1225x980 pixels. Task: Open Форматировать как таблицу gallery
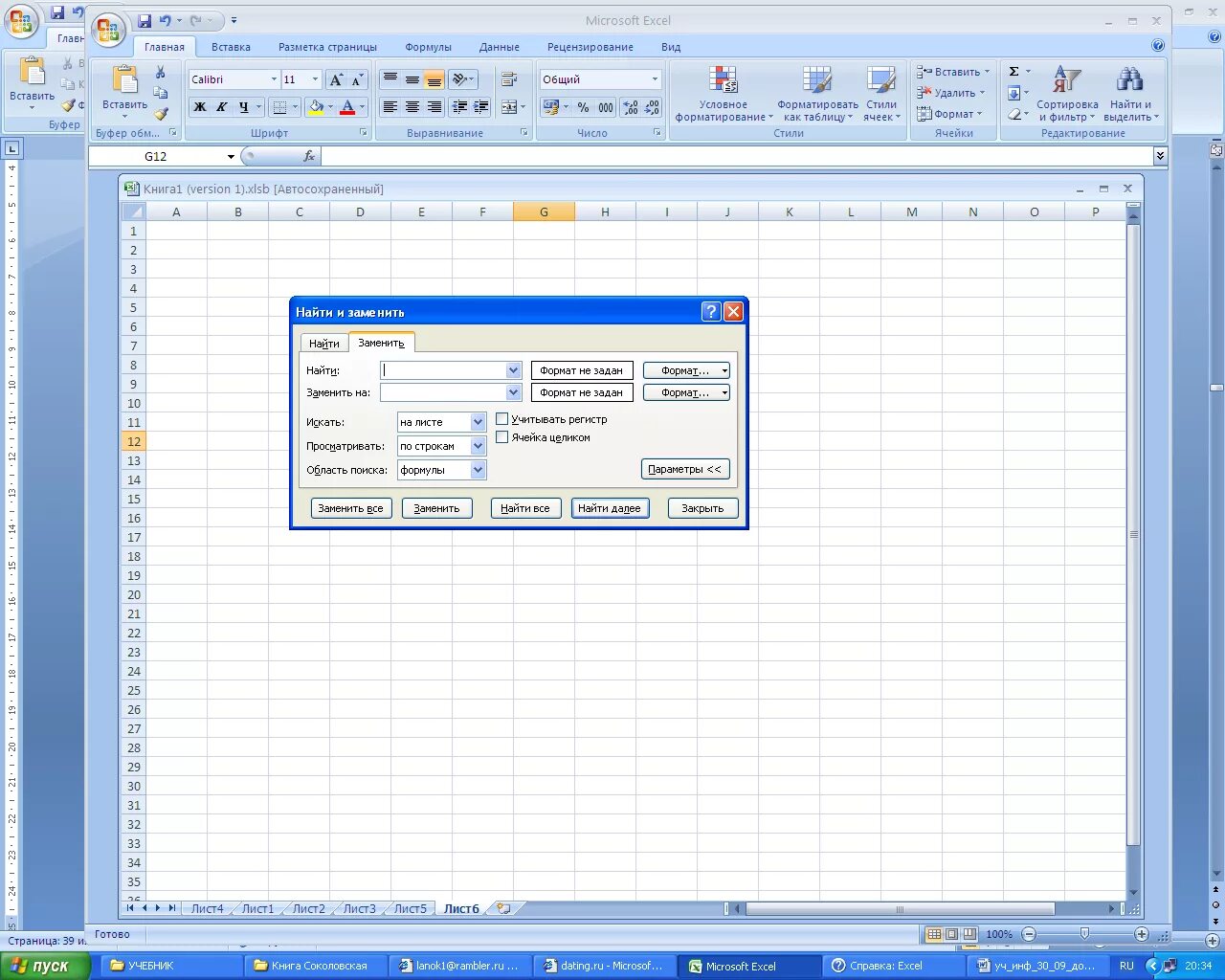[817, 95]
